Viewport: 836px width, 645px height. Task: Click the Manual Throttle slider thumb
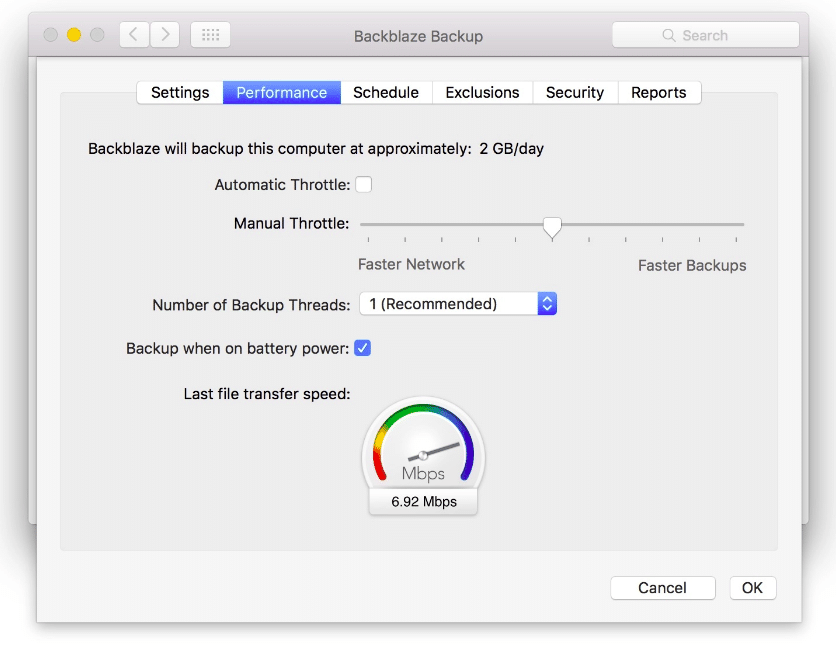(x=552, y=227)
